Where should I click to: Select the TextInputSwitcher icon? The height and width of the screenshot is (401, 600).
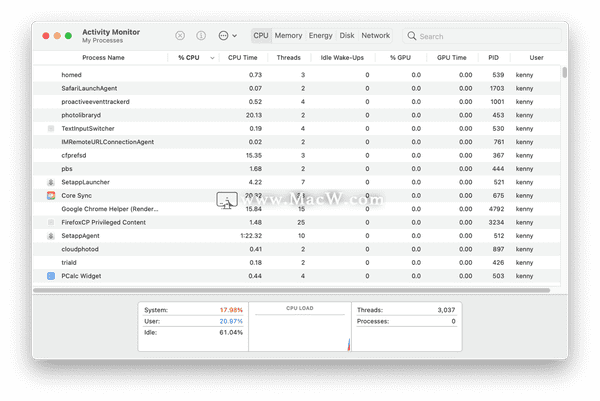point(51,129)
